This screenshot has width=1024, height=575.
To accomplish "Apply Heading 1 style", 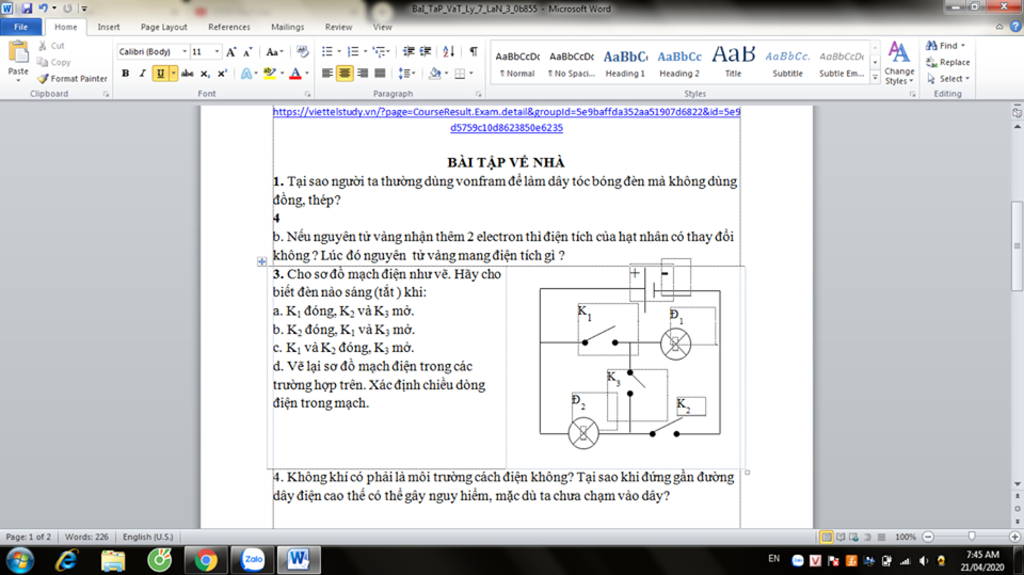I will (625, 63).
